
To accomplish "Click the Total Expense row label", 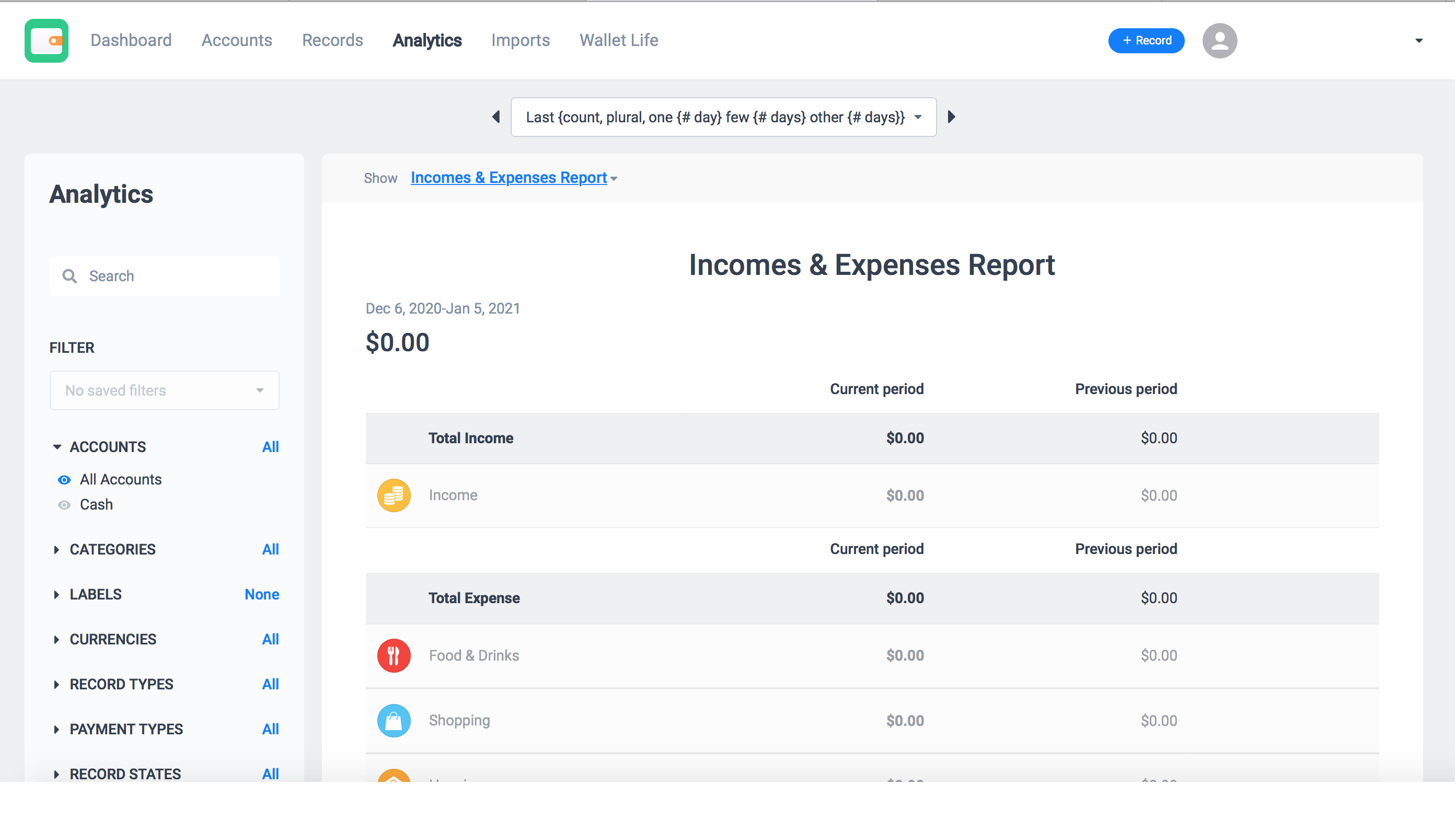I will click(x=474, y=598).
